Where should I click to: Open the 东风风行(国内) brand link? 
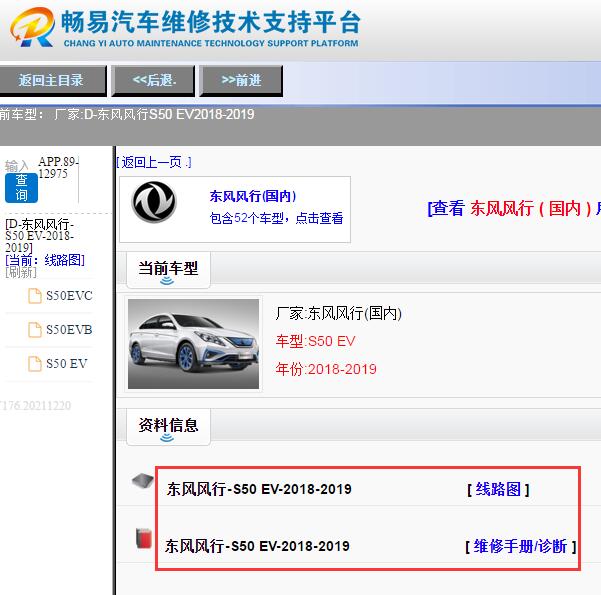(x=253, y=196)
